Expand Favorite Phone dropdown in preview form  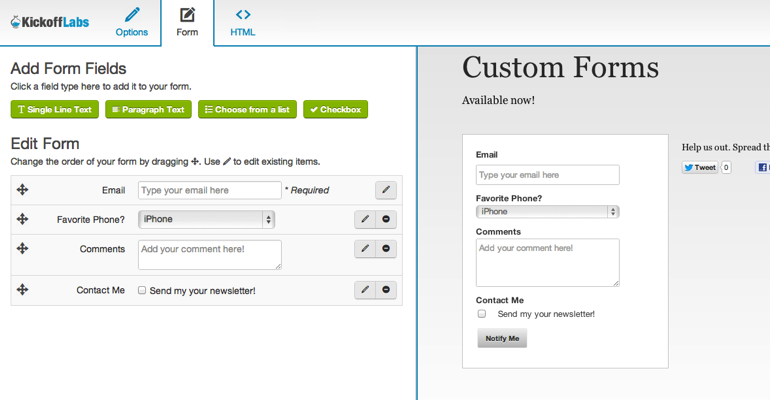[x=547, y=212]
